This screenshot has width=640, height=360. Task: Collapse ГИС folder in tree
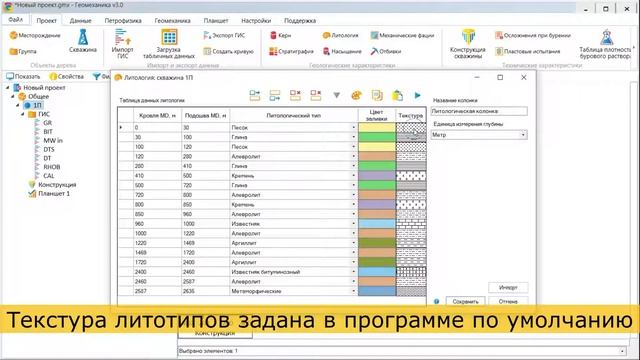(x=22, y=114)
